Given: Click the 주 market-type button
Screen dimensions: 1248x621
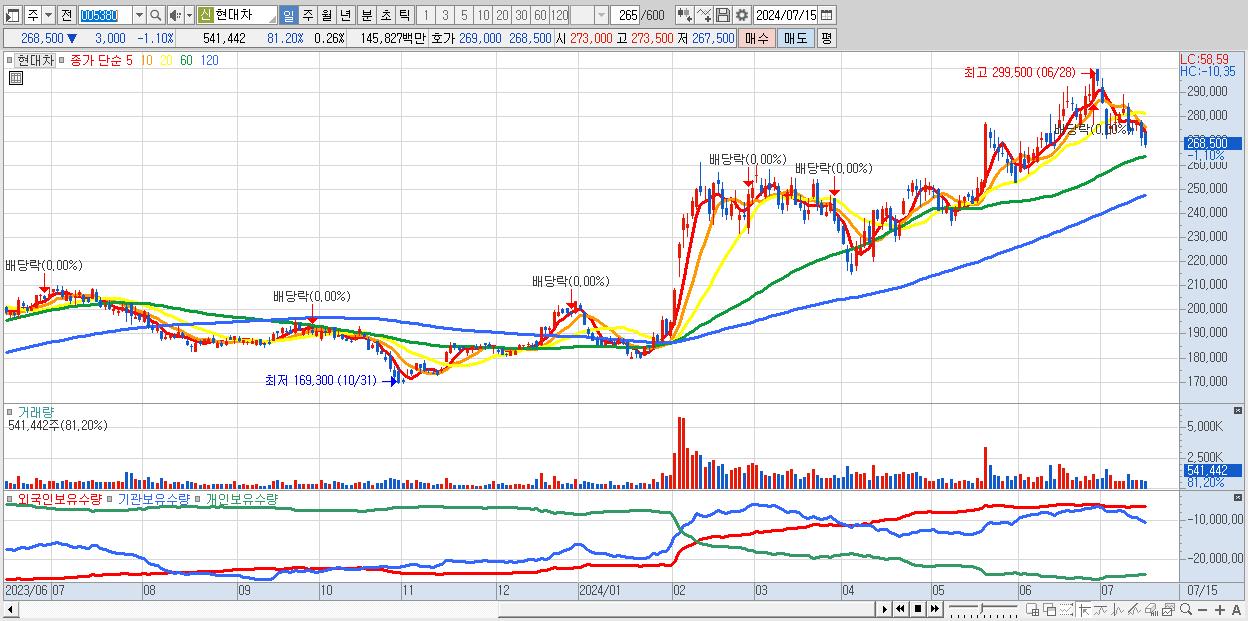Looking at the screenshot, I should [x=33, y=15].
